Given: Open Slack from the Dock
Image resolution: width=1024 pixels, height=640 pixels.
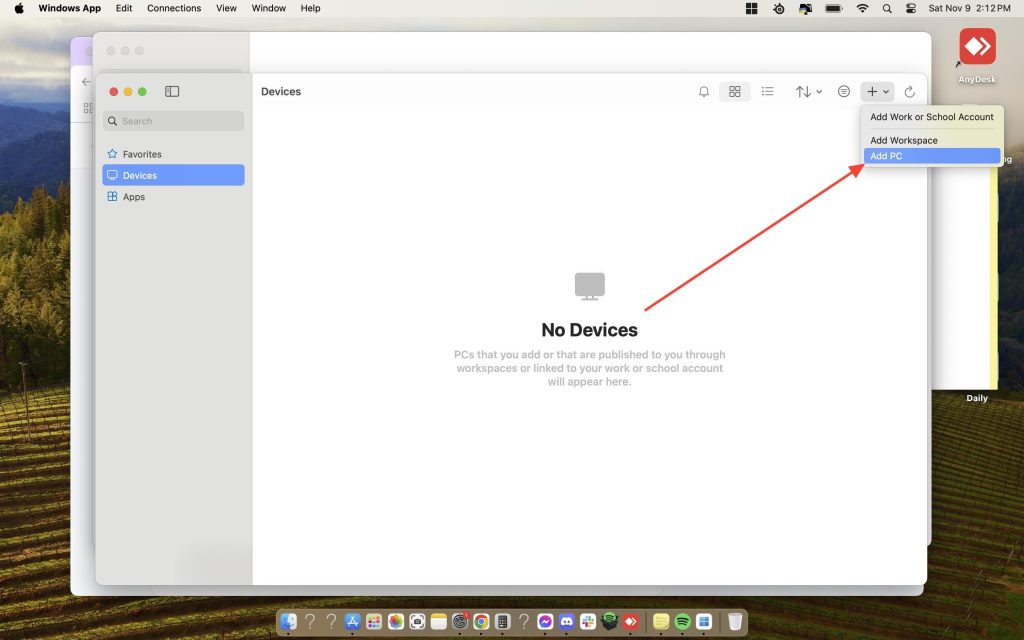Looking at the screenshot, I should pos(588,621).
